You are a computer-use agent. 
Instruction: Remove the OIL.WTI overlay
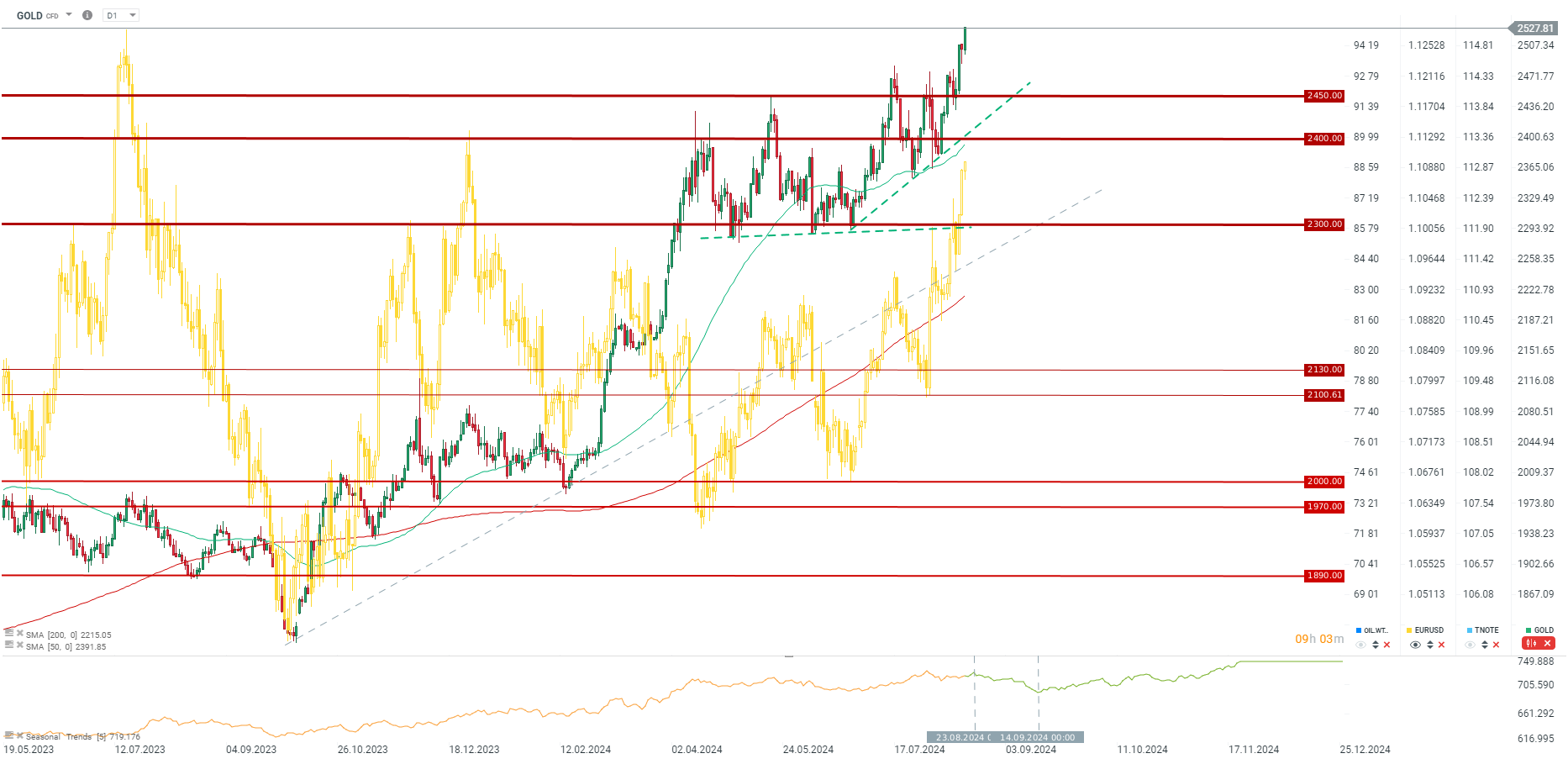click(1387, 645)
